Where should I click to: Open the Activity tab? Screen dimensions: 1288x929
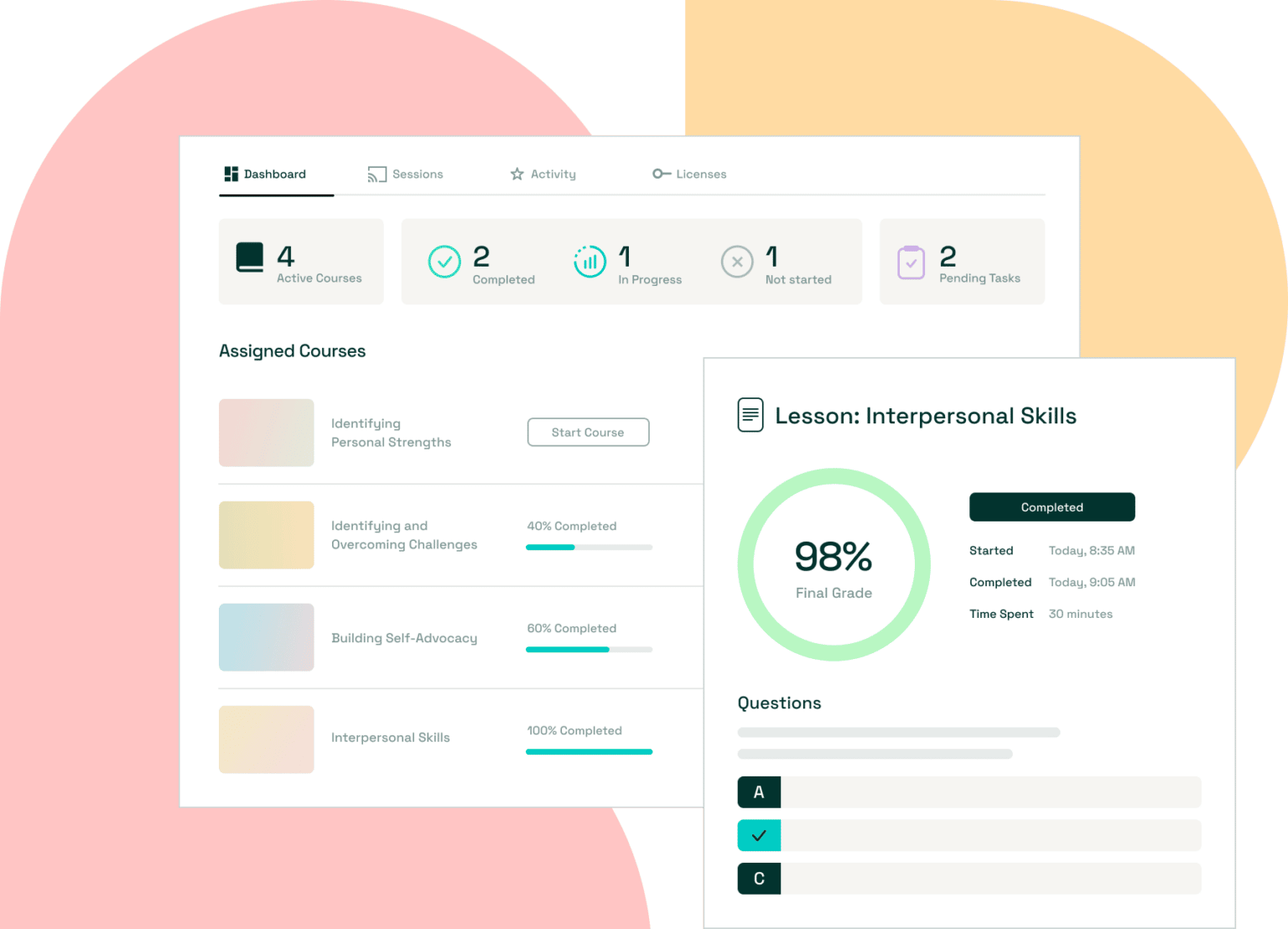(543, 174)
